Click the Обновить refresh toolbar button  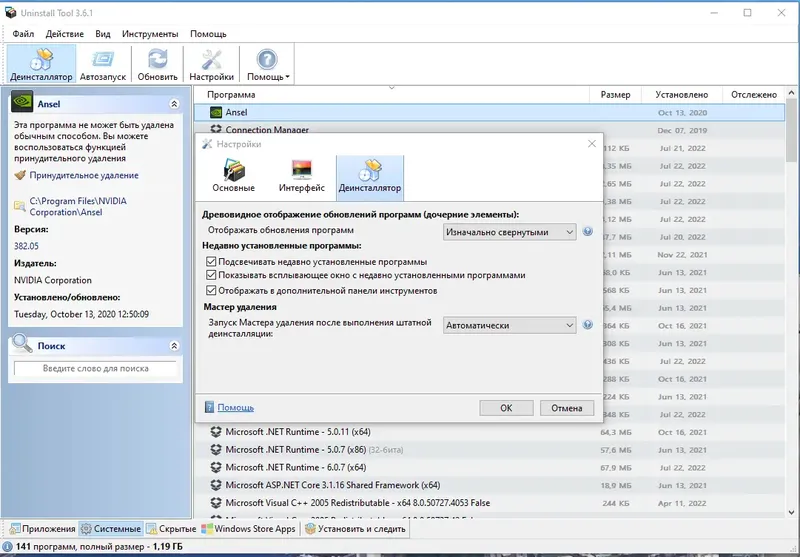158,64
